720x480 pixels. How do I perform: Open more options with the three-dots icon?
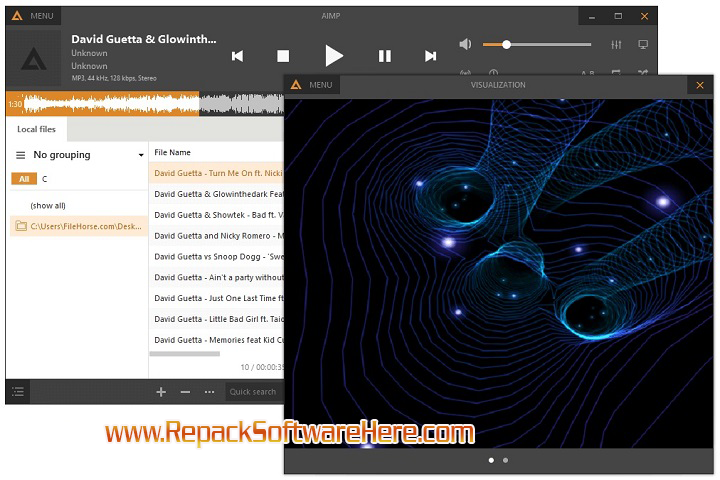pos(209,392)
